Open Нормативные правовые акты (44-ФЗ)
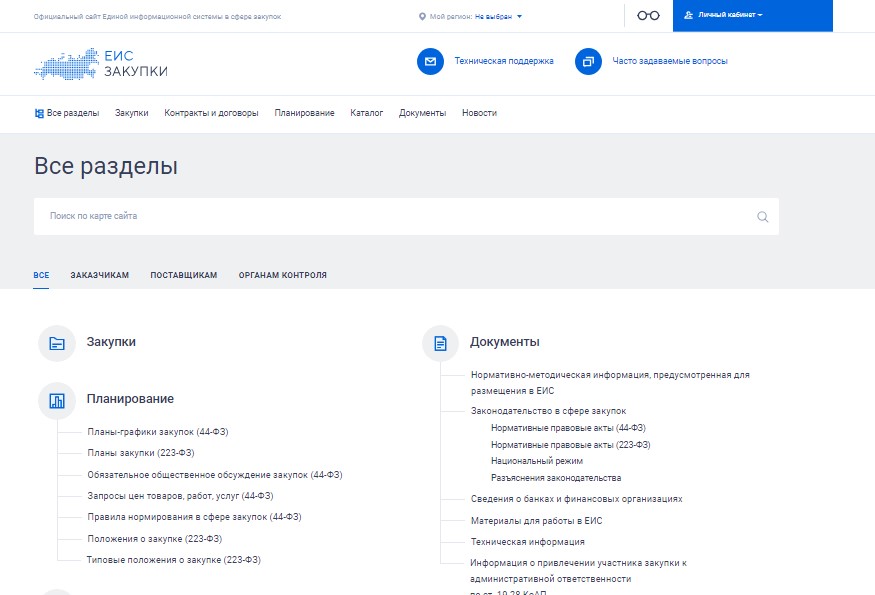875x595 pixels. (x=568, y=428)
